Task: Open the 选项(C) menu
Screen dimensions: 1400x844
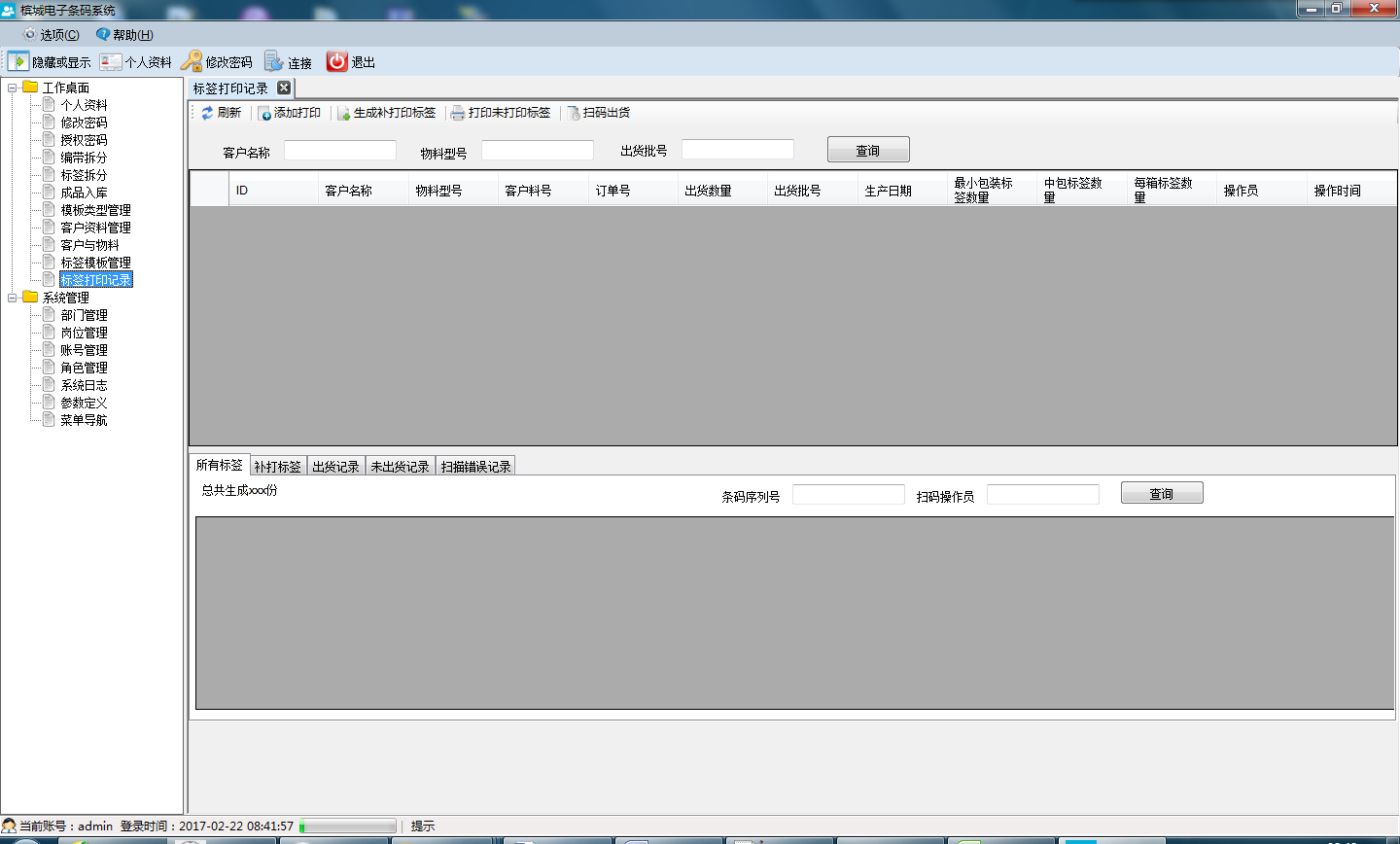Action: coord(52,35)
